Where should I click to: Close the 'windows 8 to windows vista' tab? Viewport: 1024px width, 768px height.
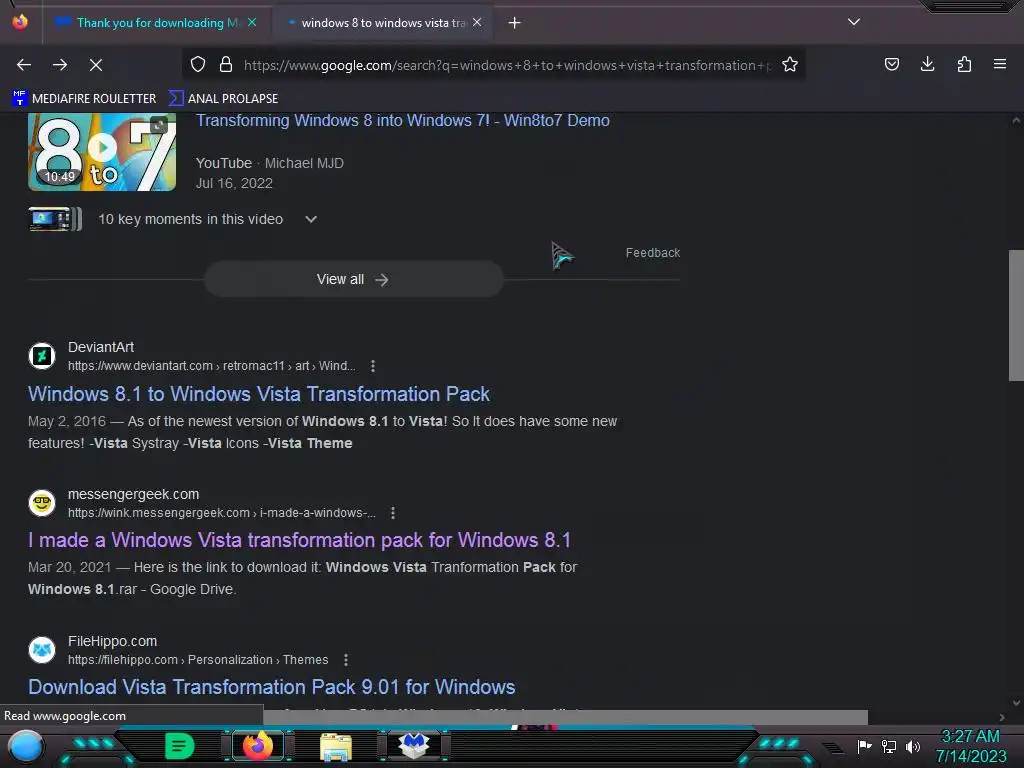(x=477, y=22)
